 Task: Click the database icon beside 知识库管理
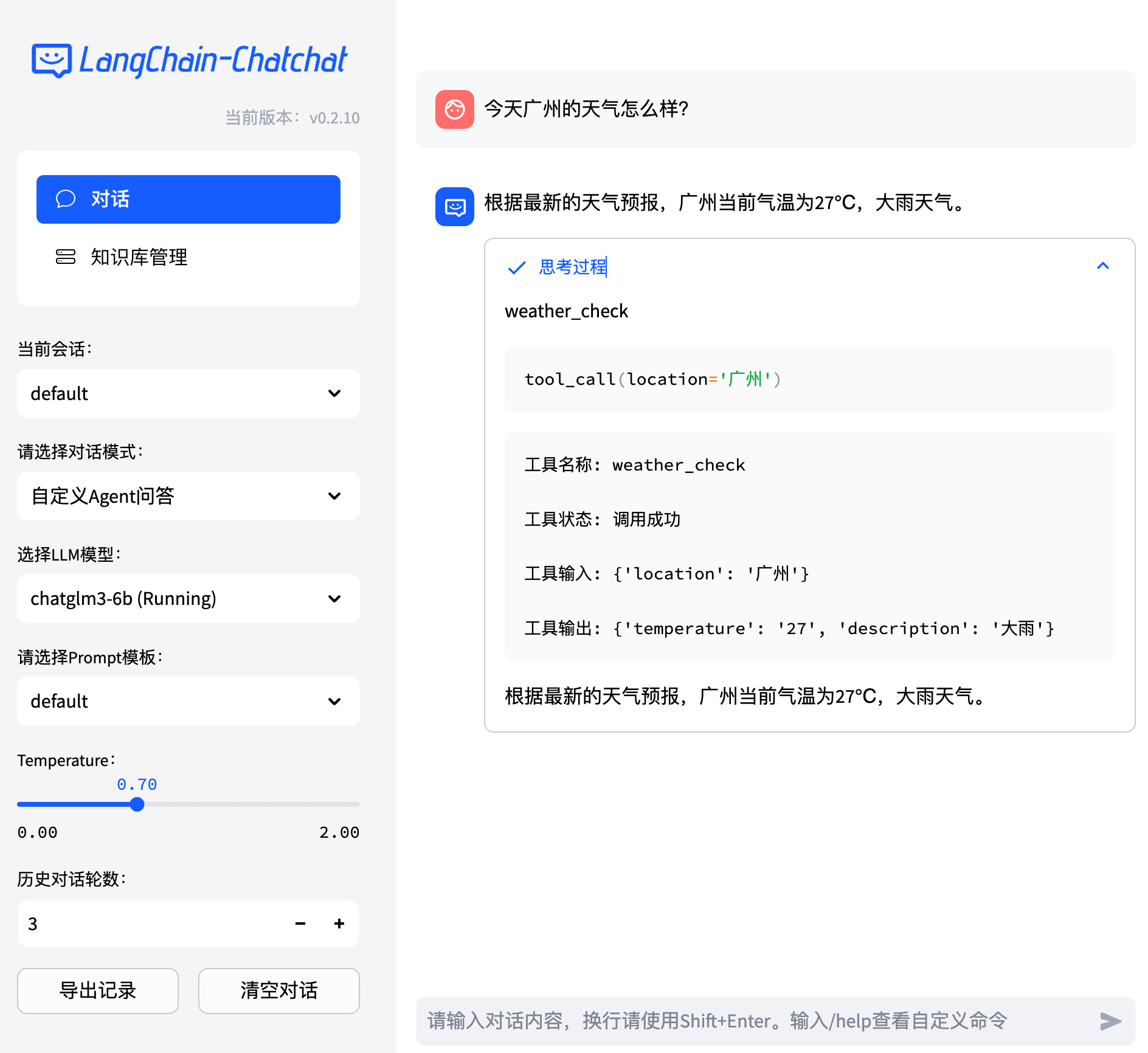[66, 257]
